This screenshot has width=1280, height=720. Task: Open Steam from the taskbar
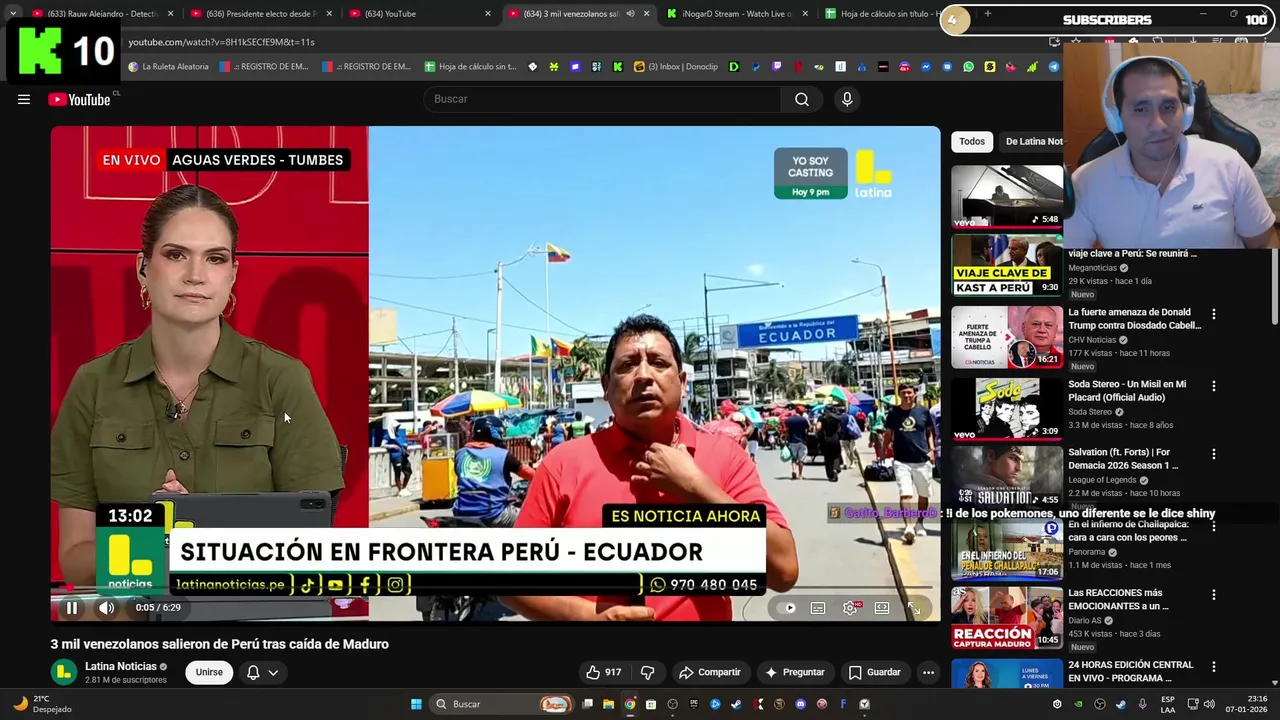click(x=736, y=704)
